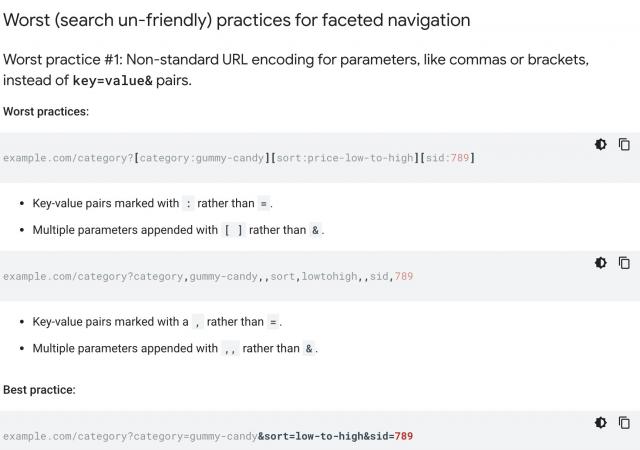
Task: Click the 'Worst (search un-friendly) practices' heading
Action: [237, 20]
